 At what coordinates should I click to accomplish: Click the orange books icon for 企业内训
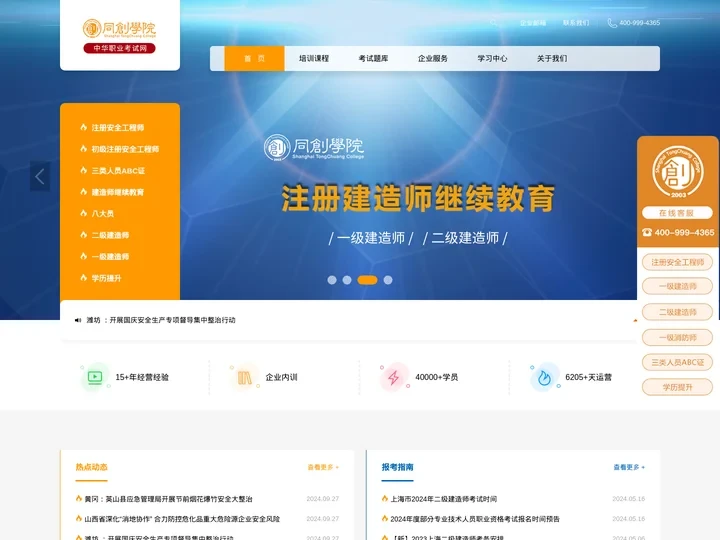coord(244,377)
